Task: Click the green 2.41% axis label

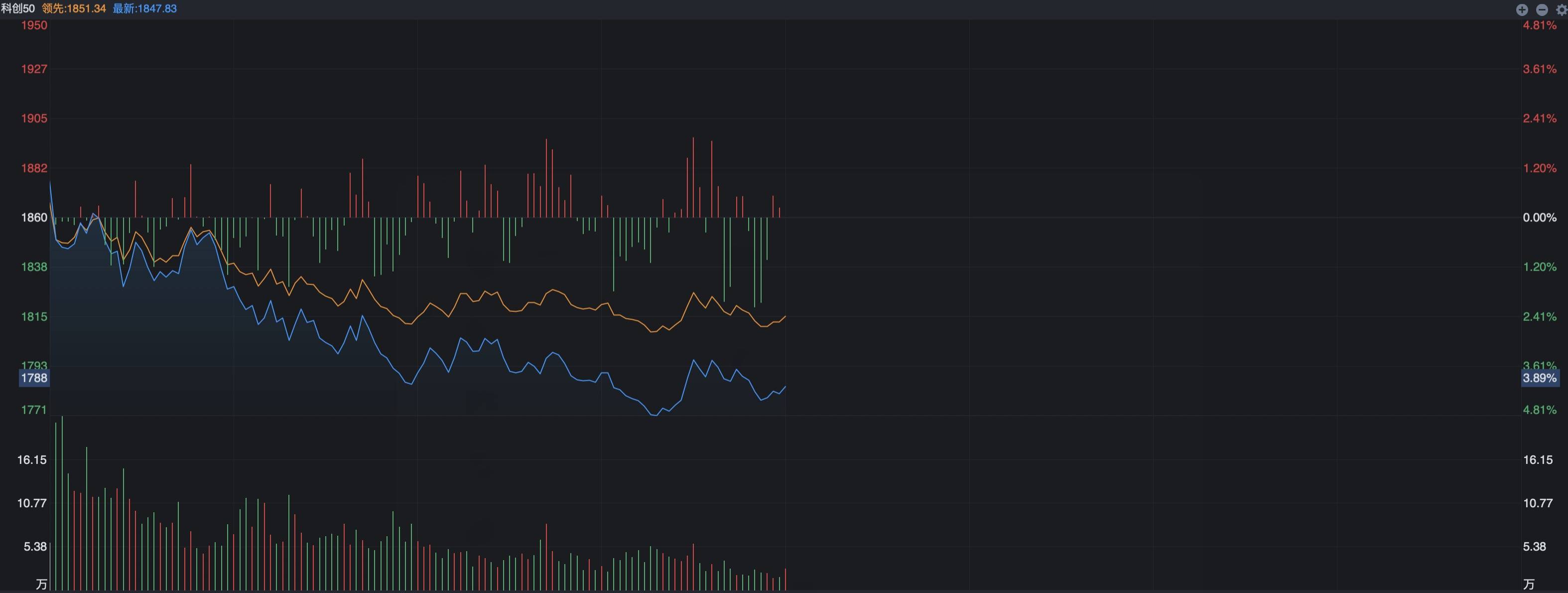Action: tap(1540, 316)
